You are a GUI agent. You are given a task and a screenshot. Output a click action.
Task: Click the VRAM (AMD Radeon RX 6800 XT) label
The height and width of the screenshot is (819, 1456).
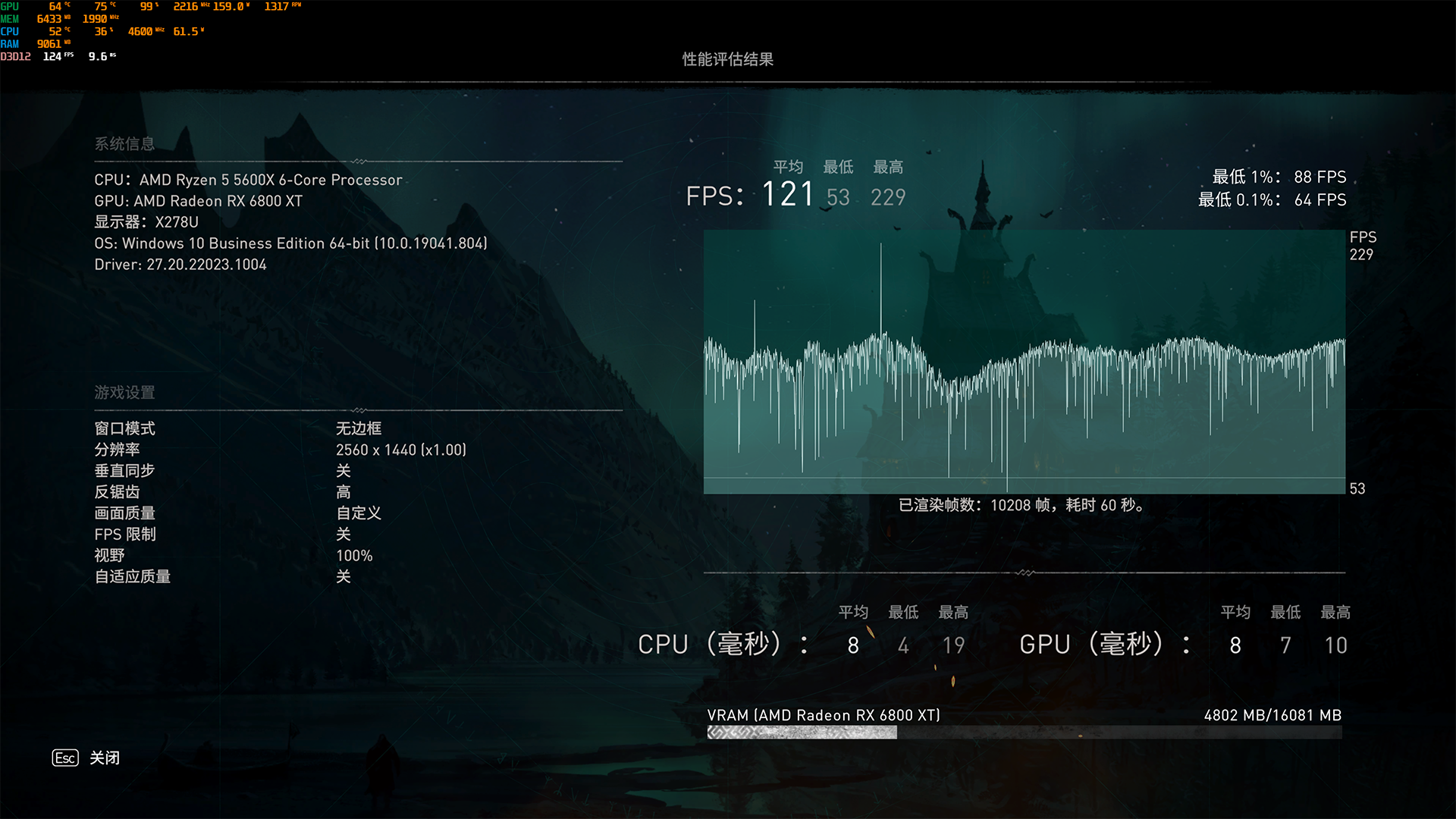[824, 715]
